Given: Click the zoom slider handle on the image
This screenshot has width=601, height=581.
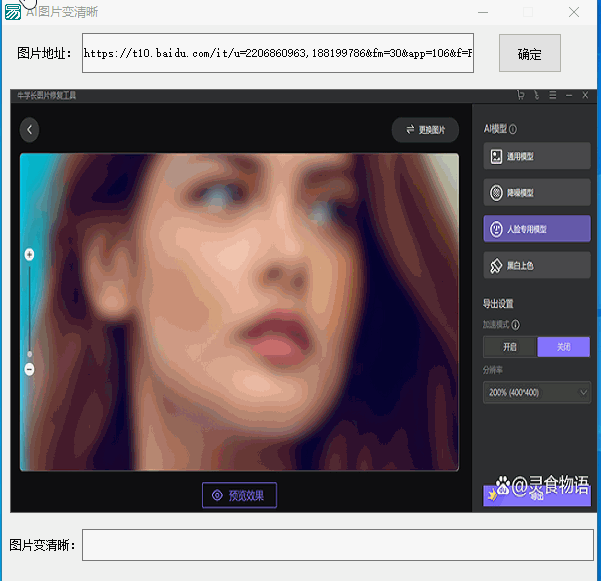Looking at the screenshot, I should click(x=29, y=353).
